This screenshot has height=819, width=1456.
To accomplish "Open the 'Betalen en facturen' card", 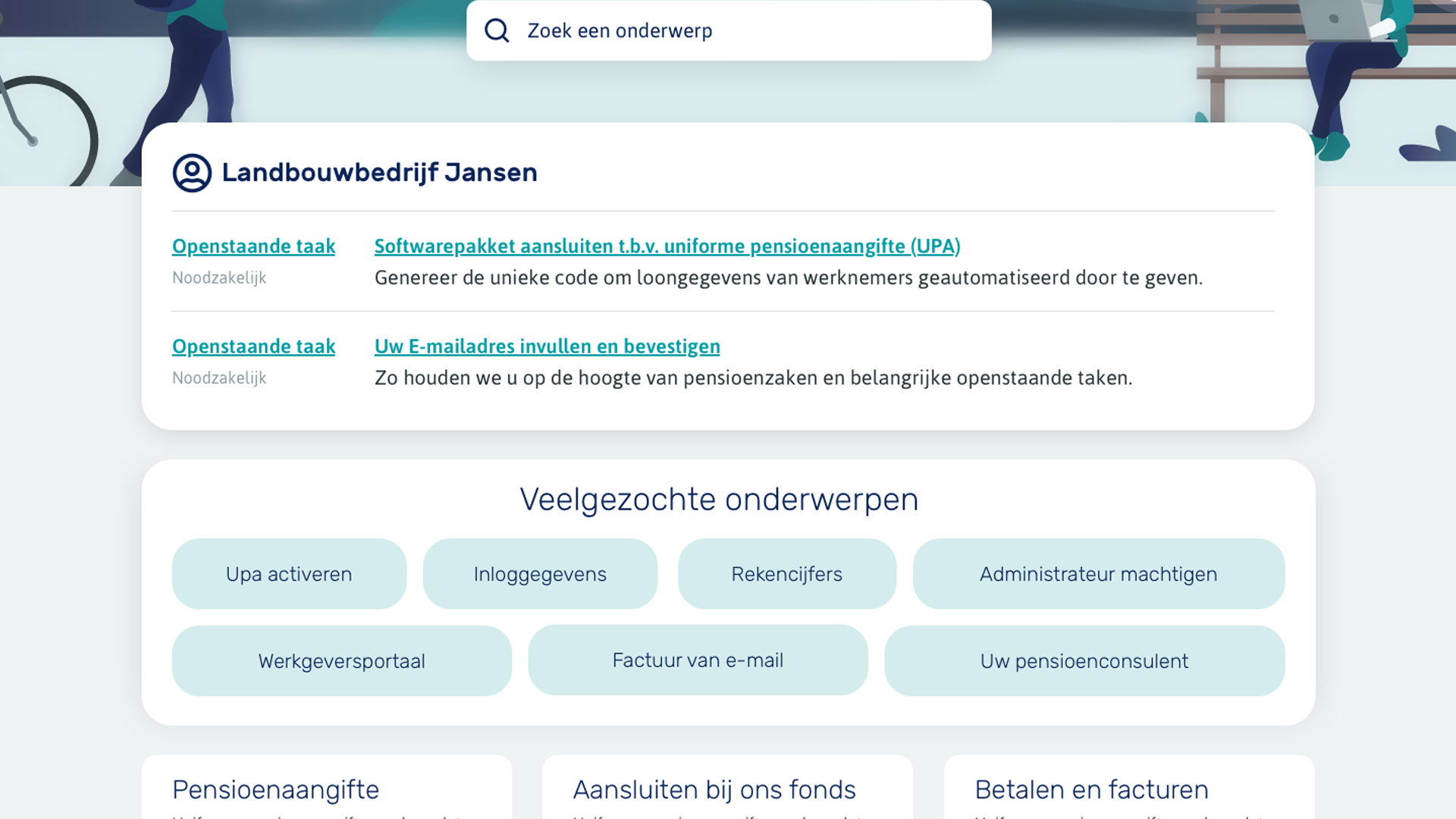I will click(x=1091, y=789).
